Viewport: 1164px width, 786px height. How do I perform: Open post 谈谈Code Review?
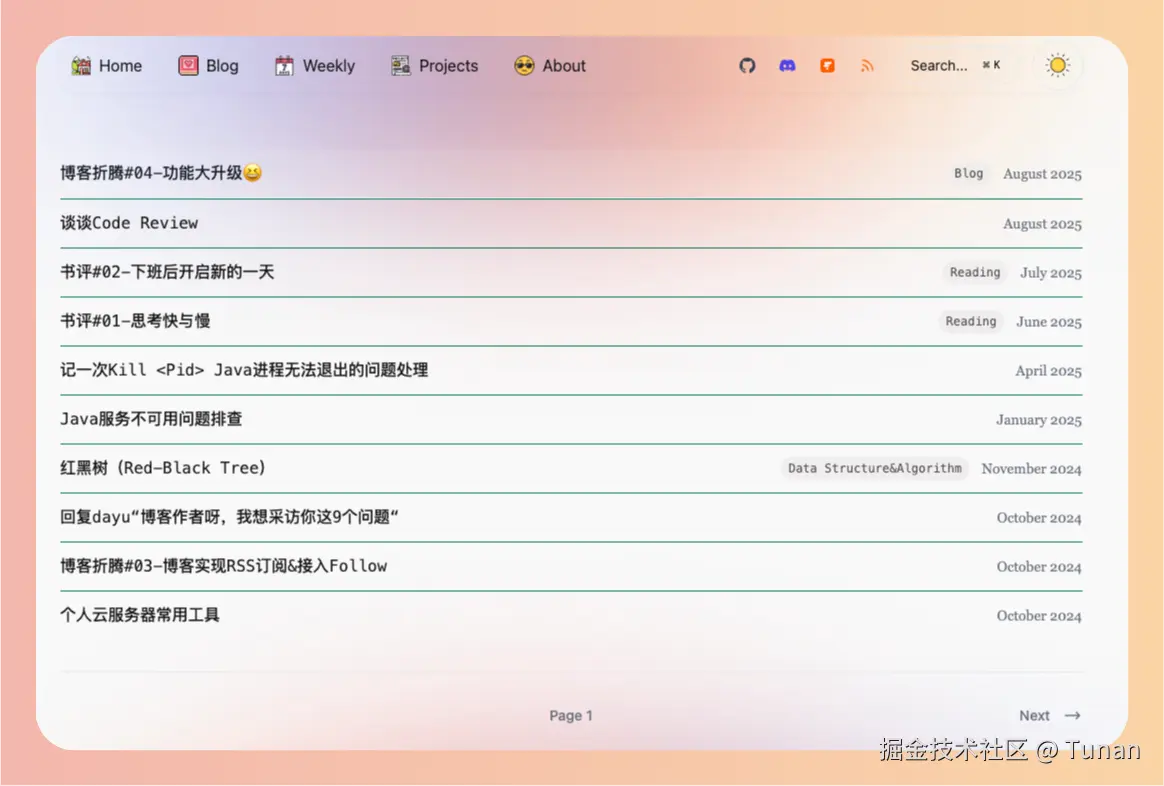tap(129, 223)
